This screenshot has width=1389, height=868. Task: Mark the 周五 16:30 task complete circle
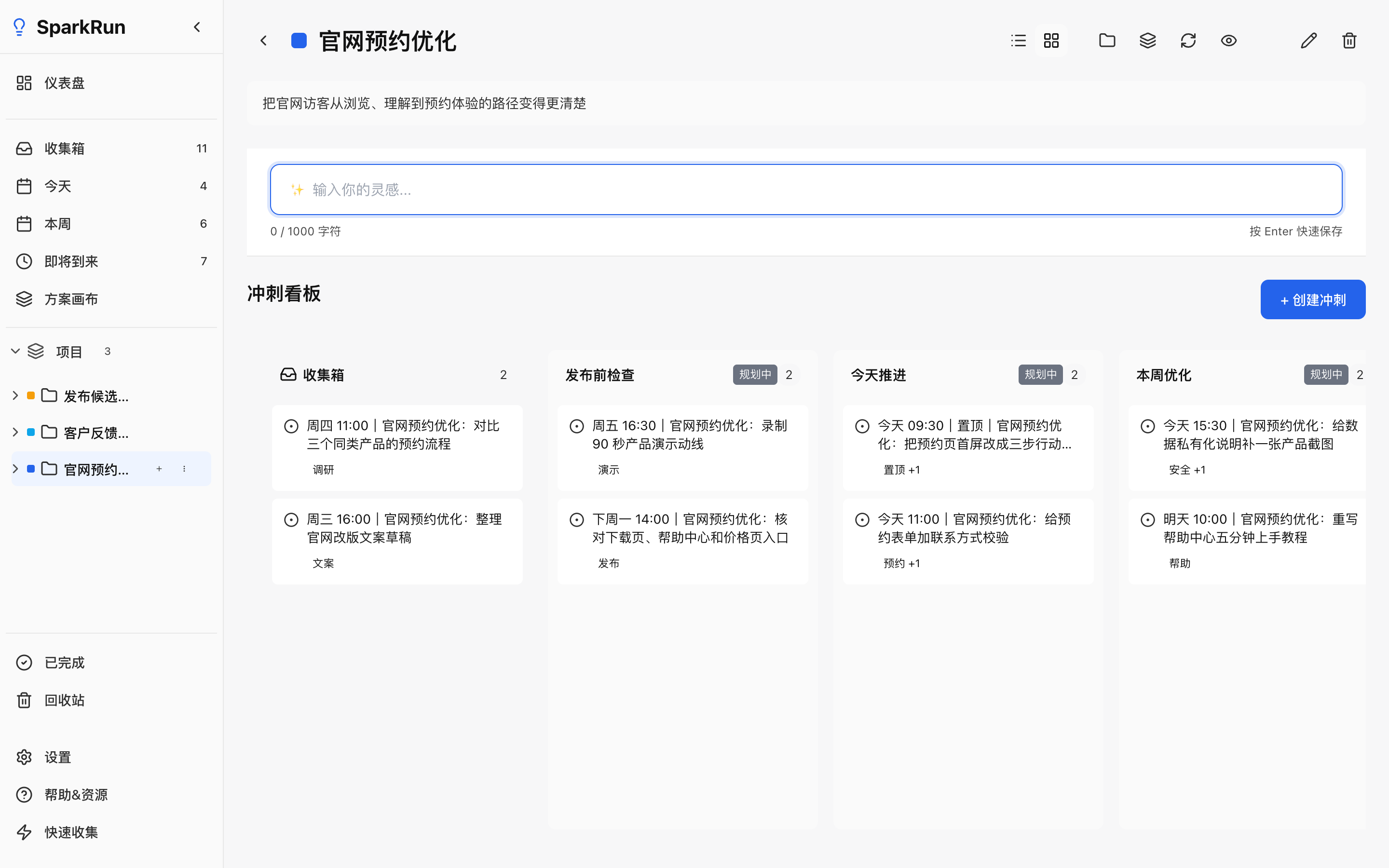[577, 426]
